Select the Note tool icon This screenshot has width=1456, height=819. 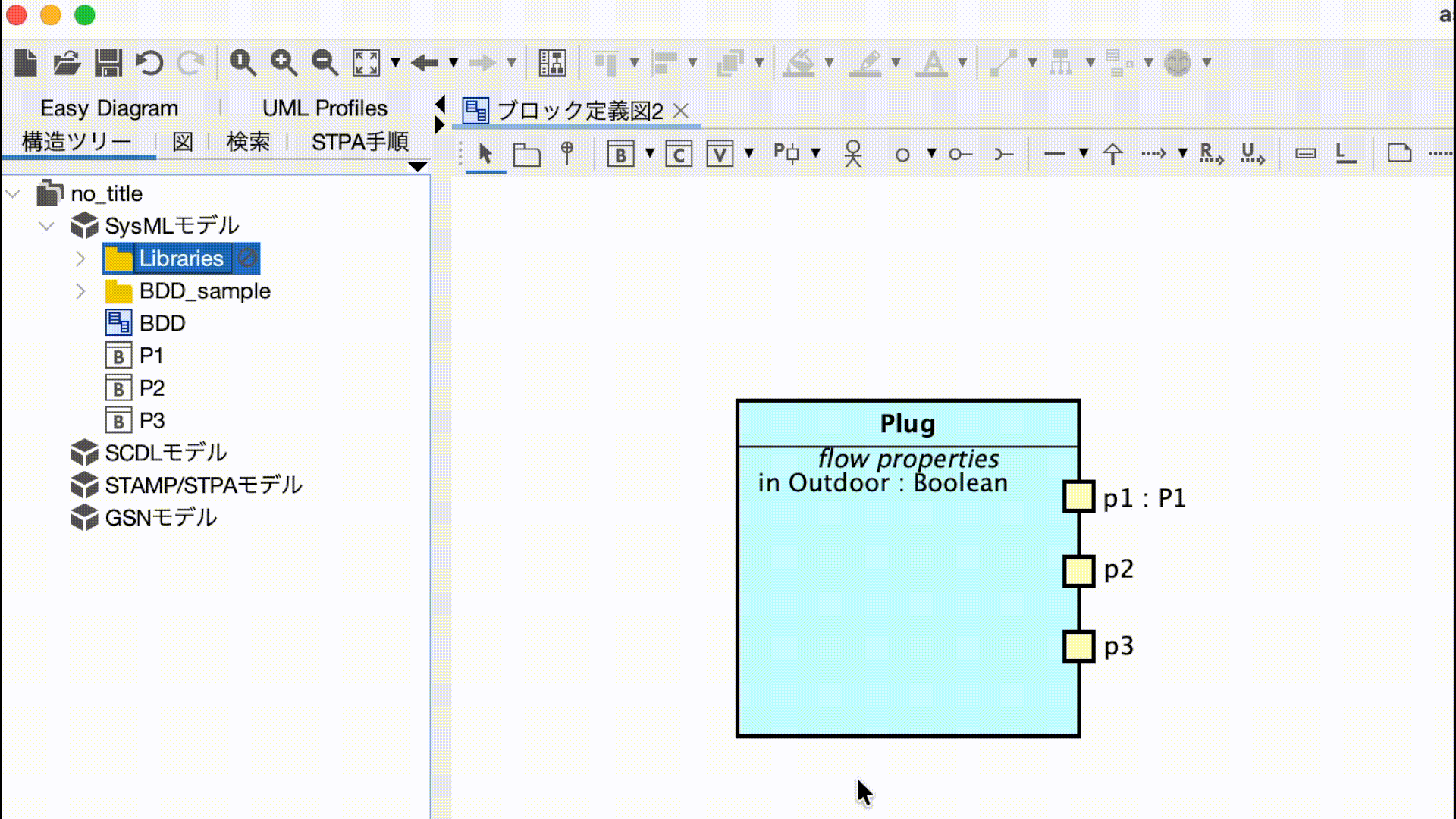(1399, 154)
